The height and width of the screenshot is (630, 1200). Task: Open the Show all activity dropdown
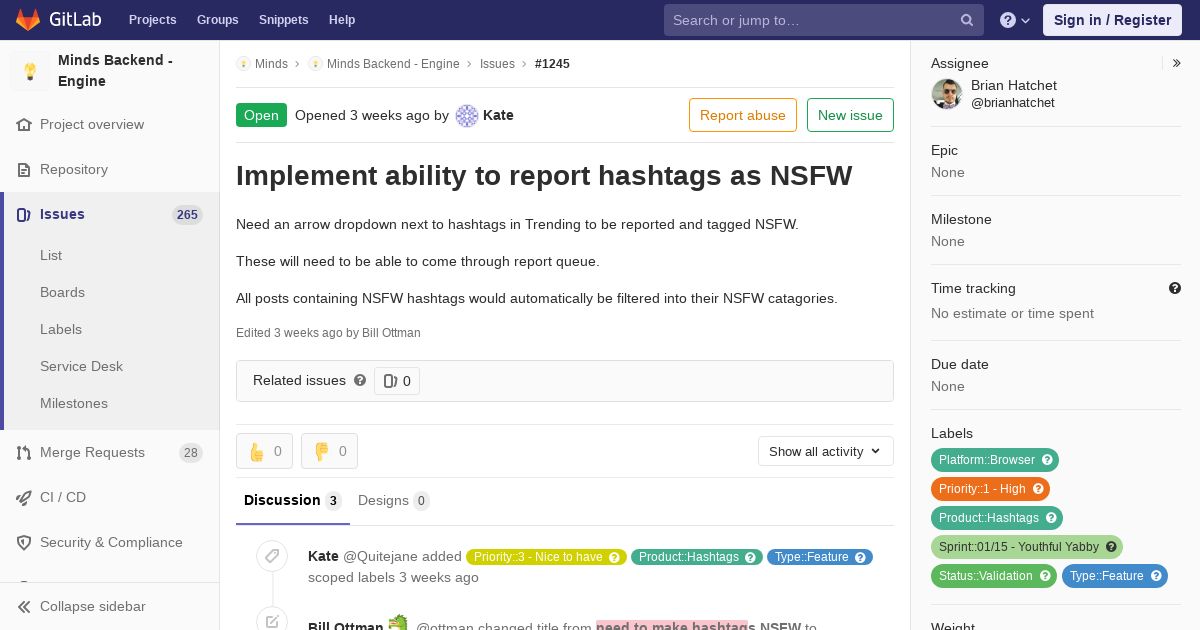coord(826,451)
